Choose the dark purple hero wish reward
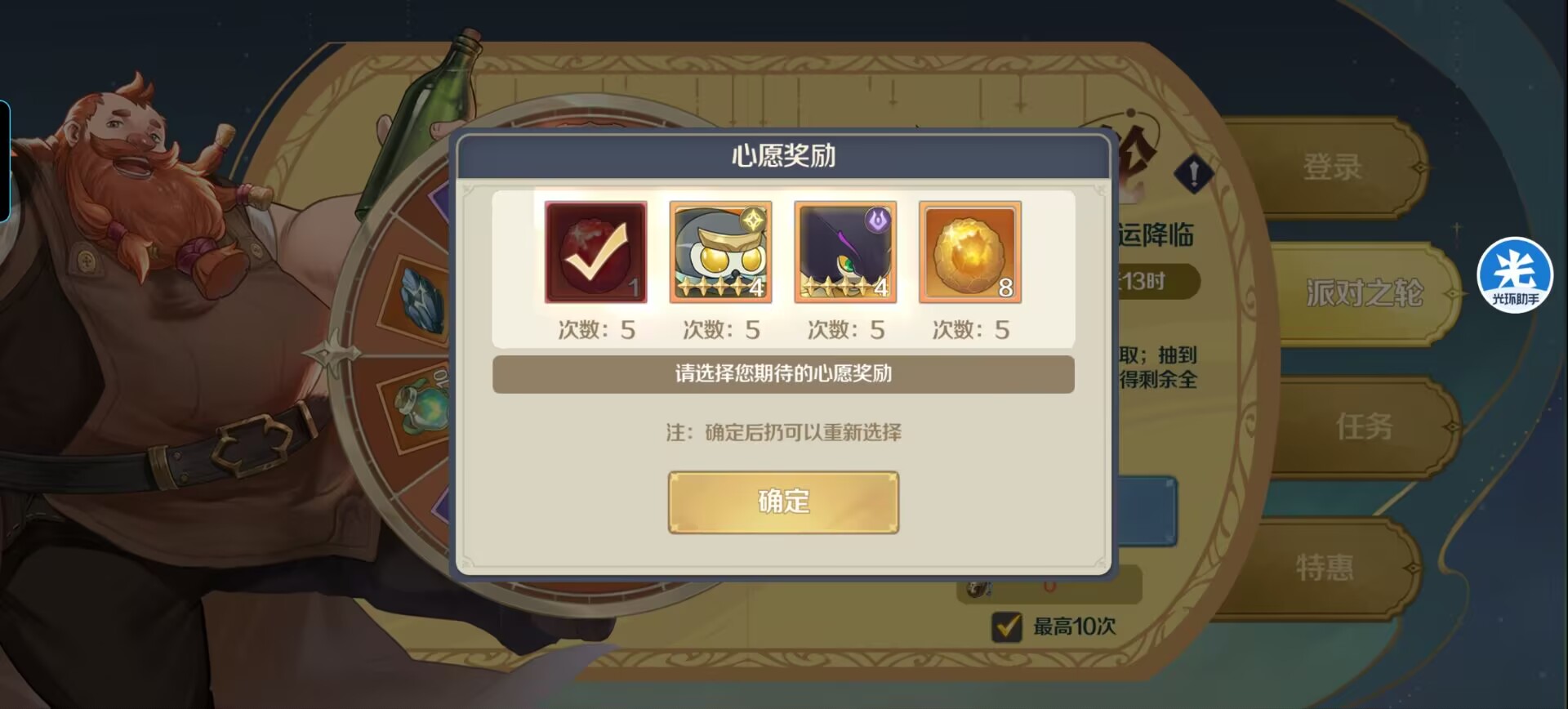Screen dimensions: 1568x709 pos(845,252)
